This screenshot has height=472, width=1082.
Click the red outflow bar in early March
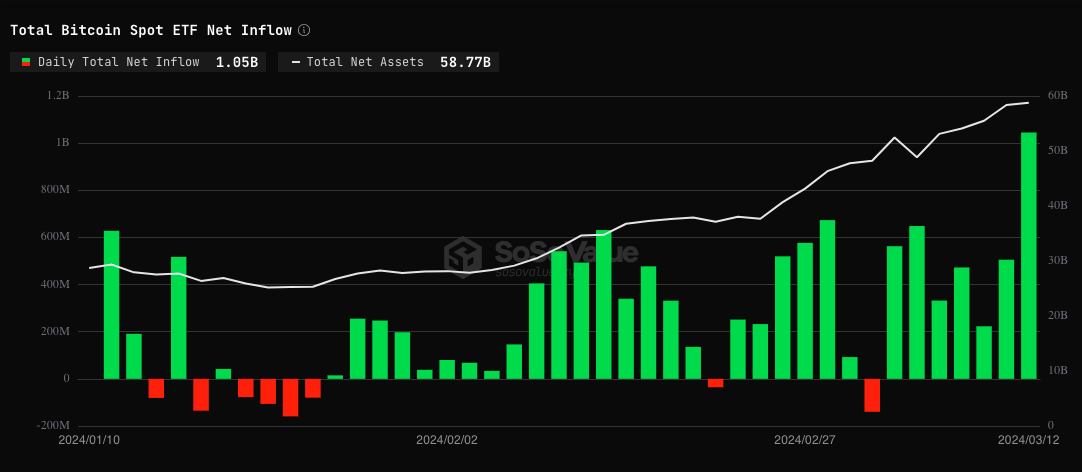point(872,395)
